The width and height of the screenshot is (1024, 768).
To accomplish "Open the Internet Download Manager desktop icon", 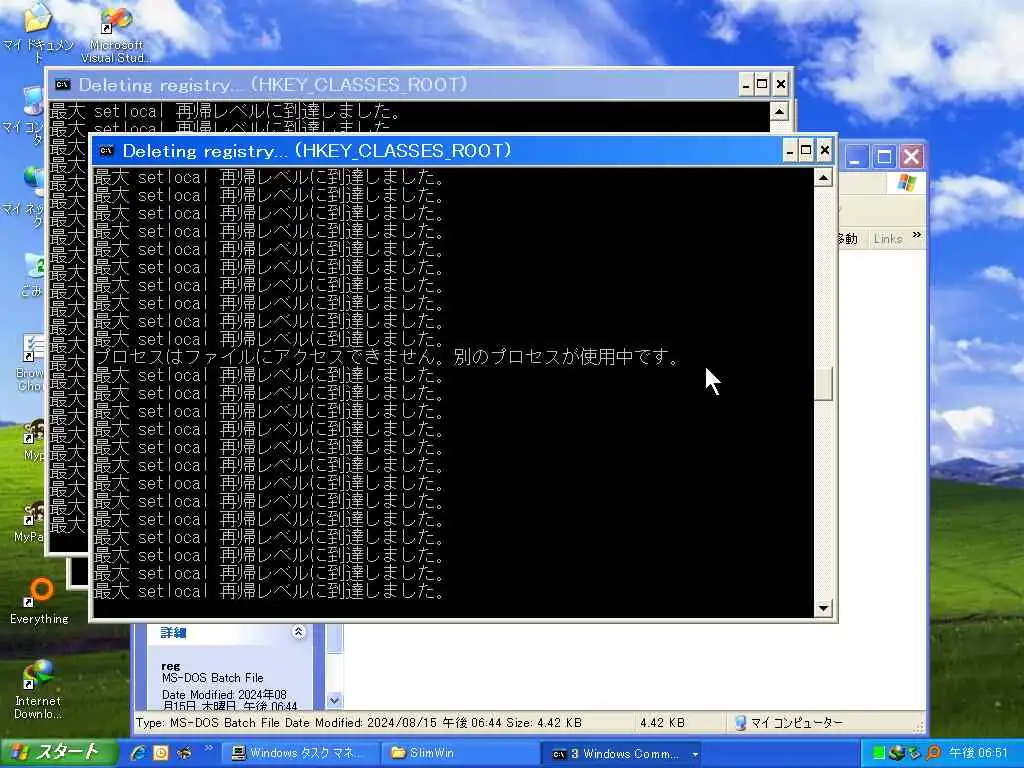I will tap(37, 689).
